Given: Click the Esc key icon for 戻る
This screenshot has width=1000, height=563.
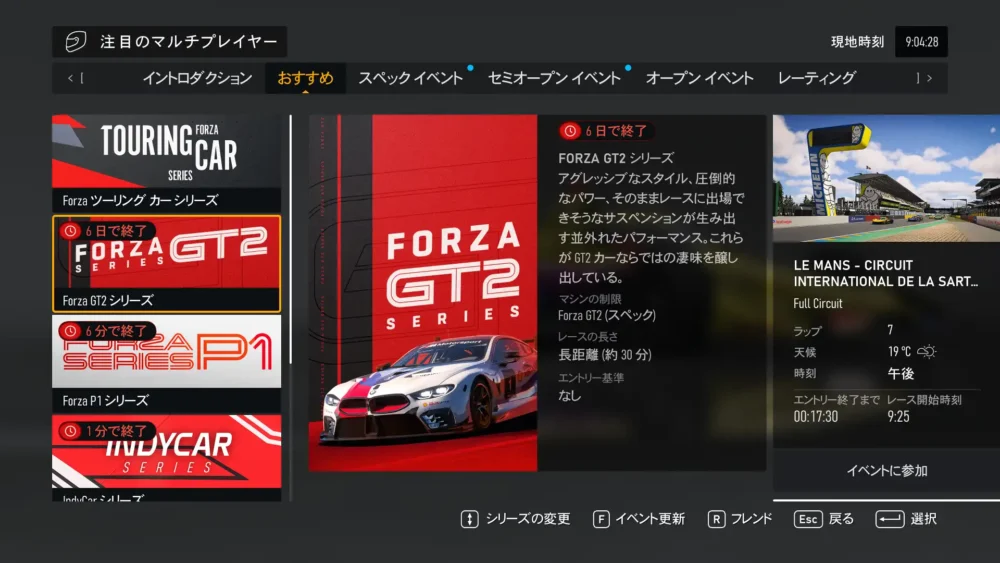Looking at the screenshot, I should [808, 519].
